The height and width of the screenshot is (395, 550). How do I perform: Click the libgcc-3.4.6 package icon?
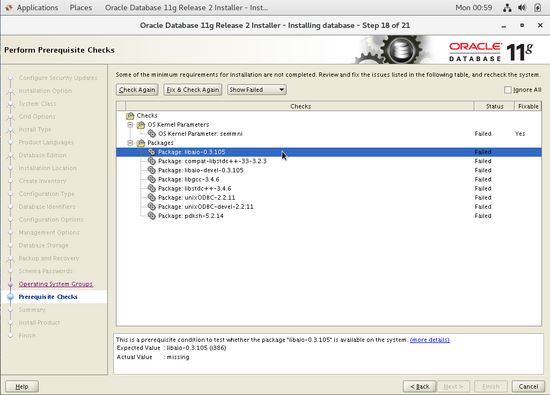(152, 179)
